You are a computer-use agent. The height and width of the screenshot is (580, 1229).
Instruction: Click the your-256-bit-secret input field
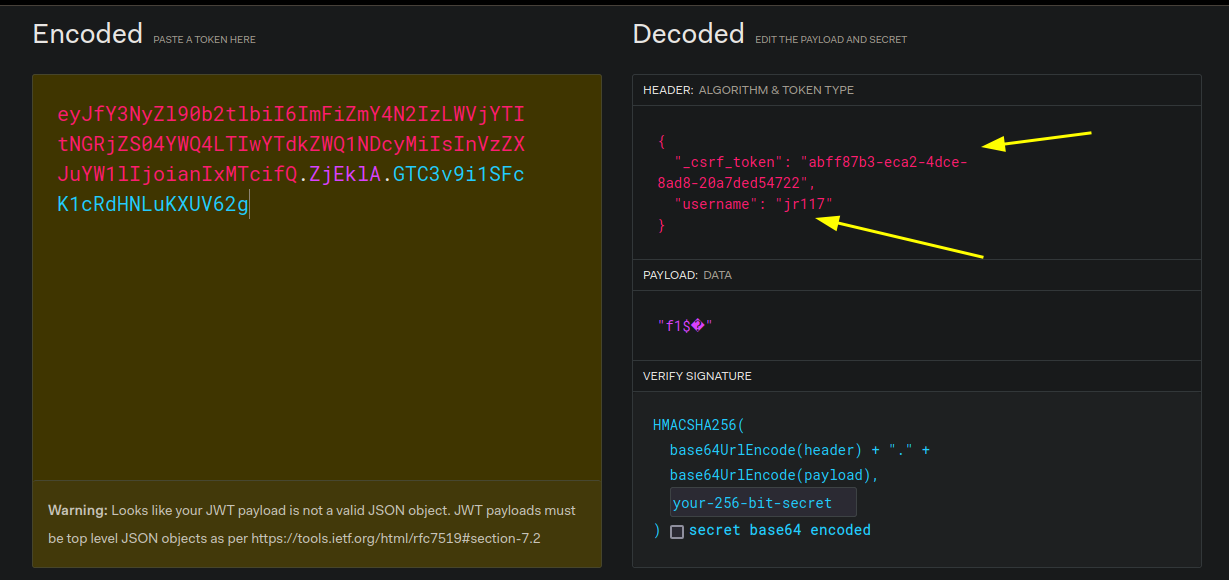pyautogui.click(x=763, y=502)
